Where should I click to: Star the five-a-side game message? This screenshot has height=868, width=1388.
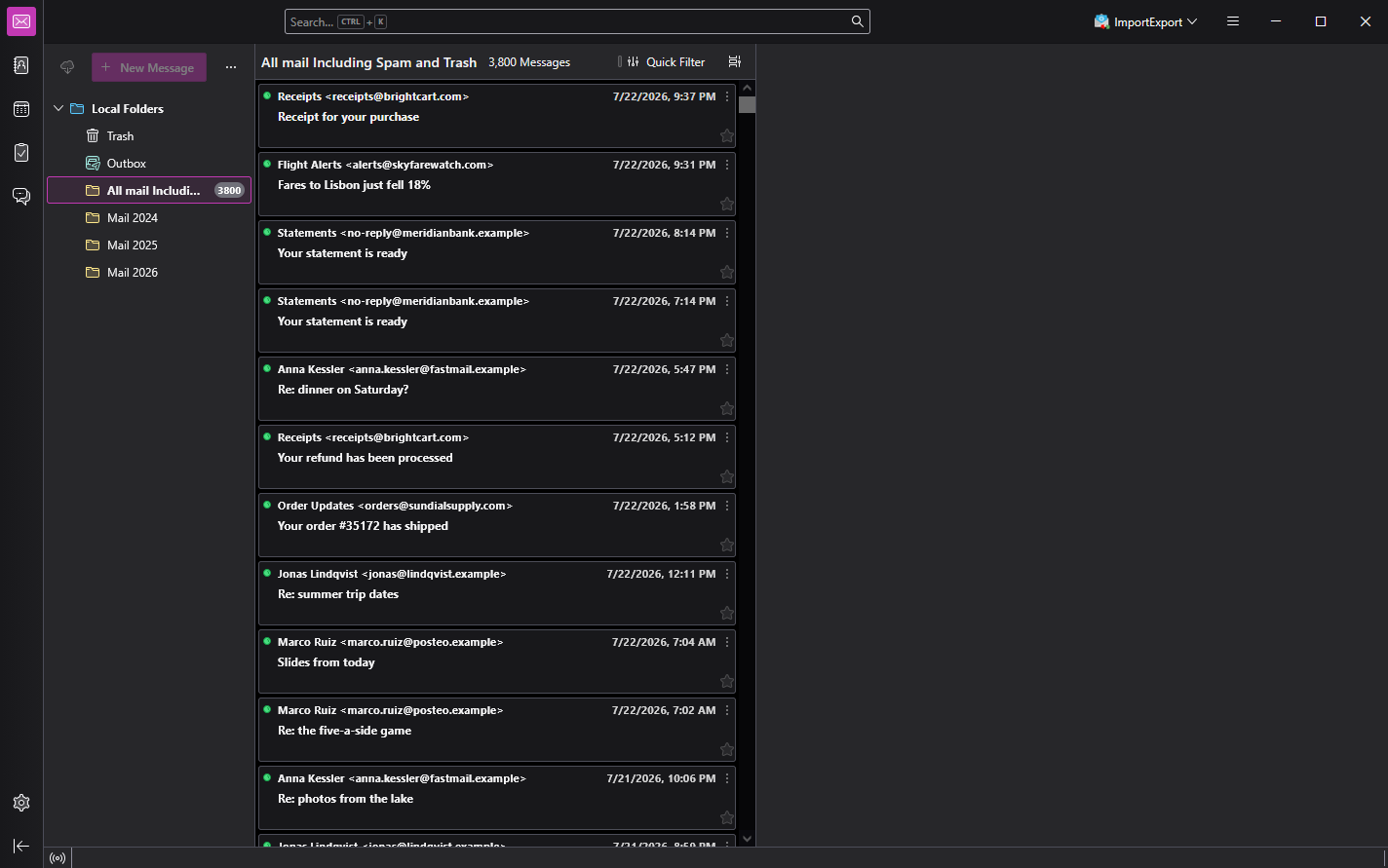[726, 750]
